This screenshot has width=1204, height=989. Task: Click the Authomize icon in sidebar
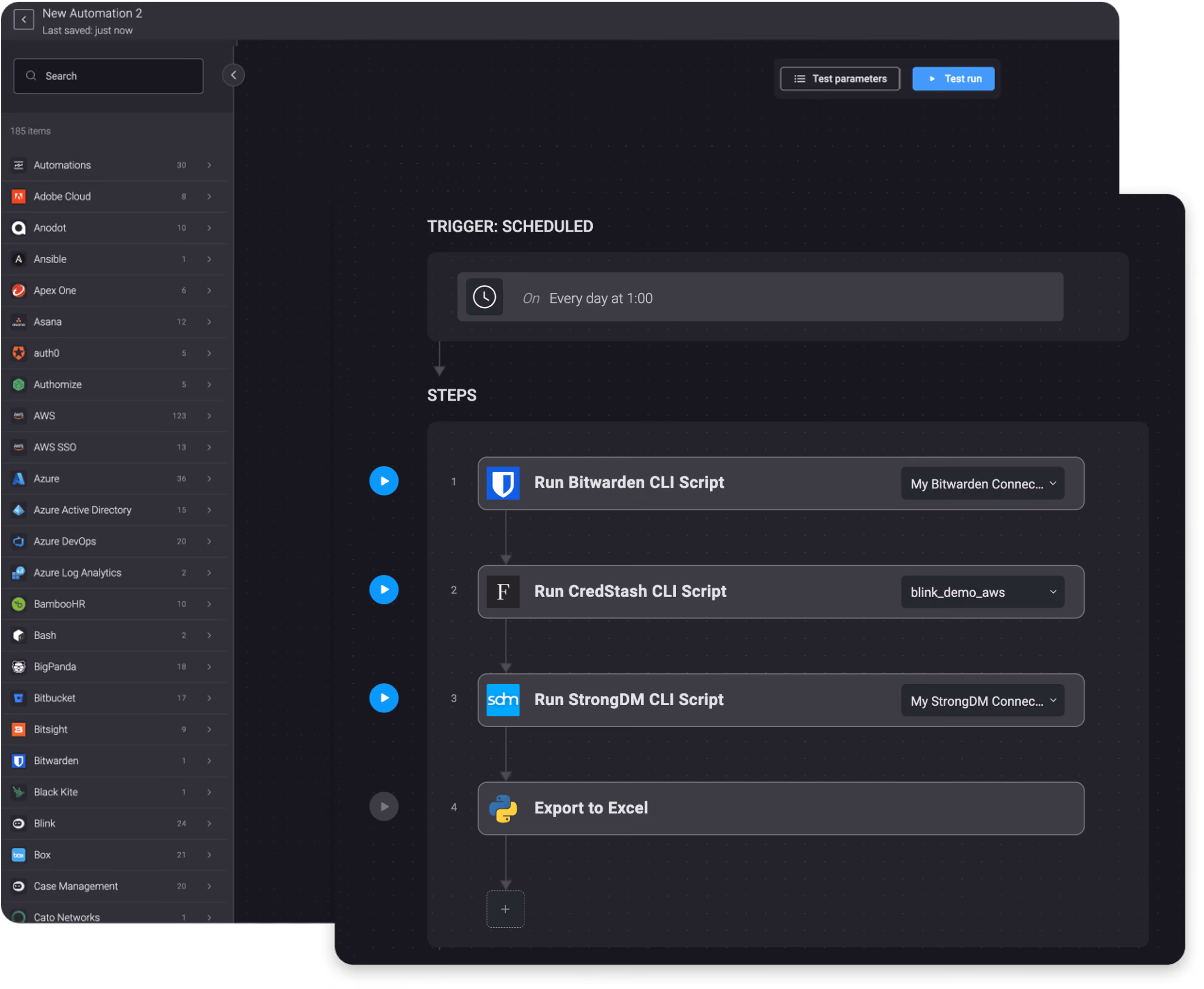[x=19, y=385]
